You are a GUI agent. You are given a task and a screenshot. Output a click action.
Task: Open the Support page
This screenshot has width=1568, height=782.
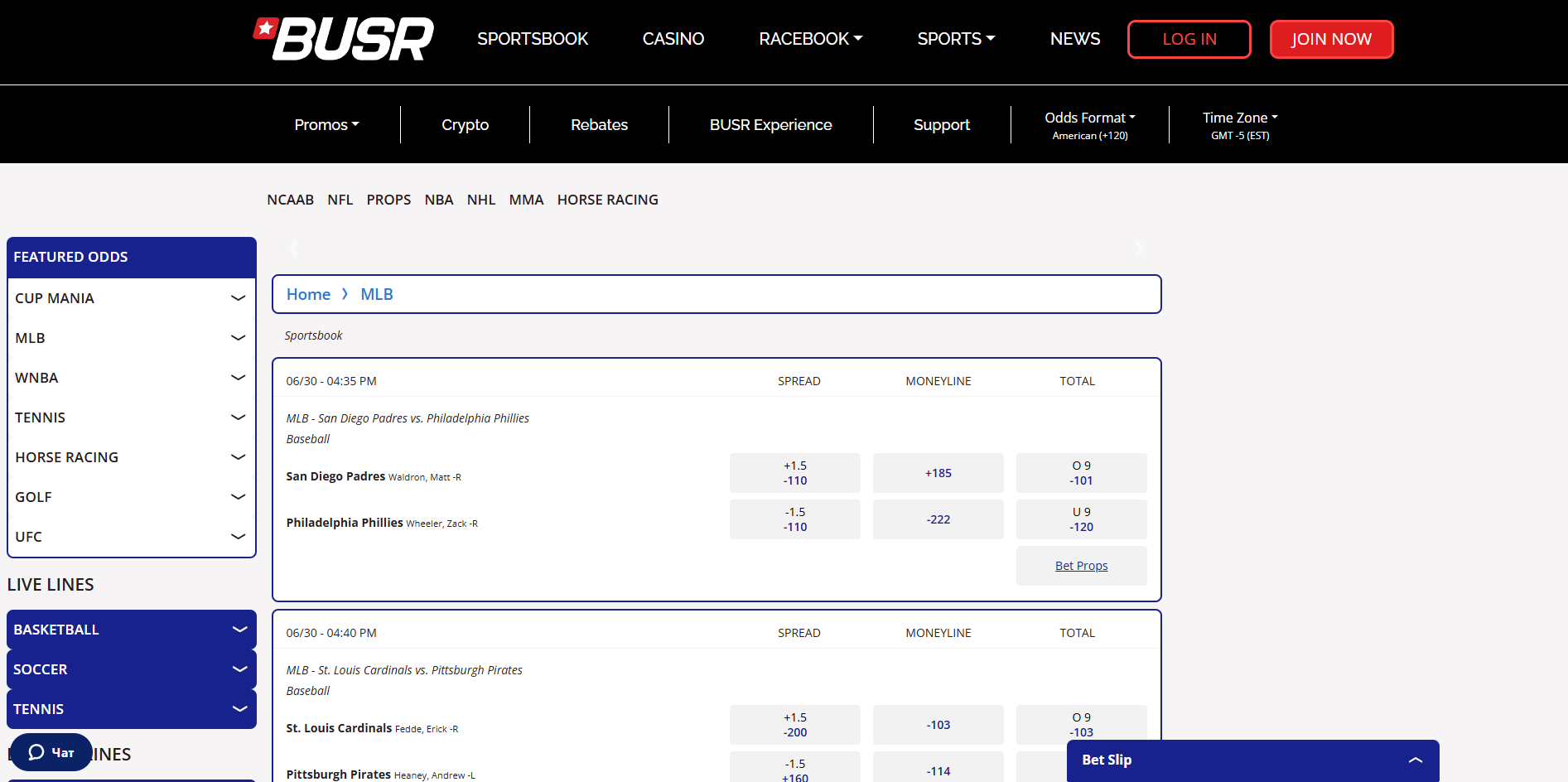(942, 124)
